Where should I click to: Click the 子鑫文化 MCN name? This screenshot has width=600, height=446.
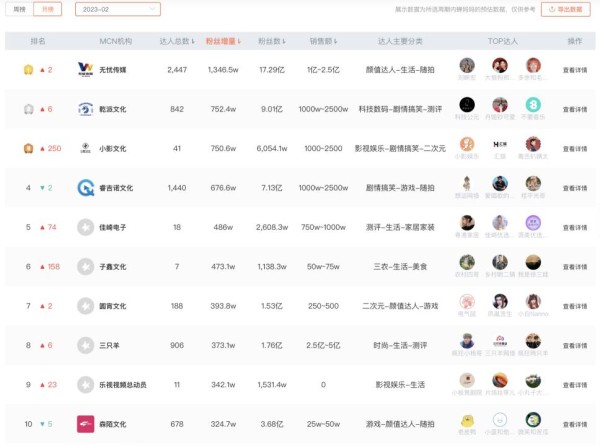113,266
